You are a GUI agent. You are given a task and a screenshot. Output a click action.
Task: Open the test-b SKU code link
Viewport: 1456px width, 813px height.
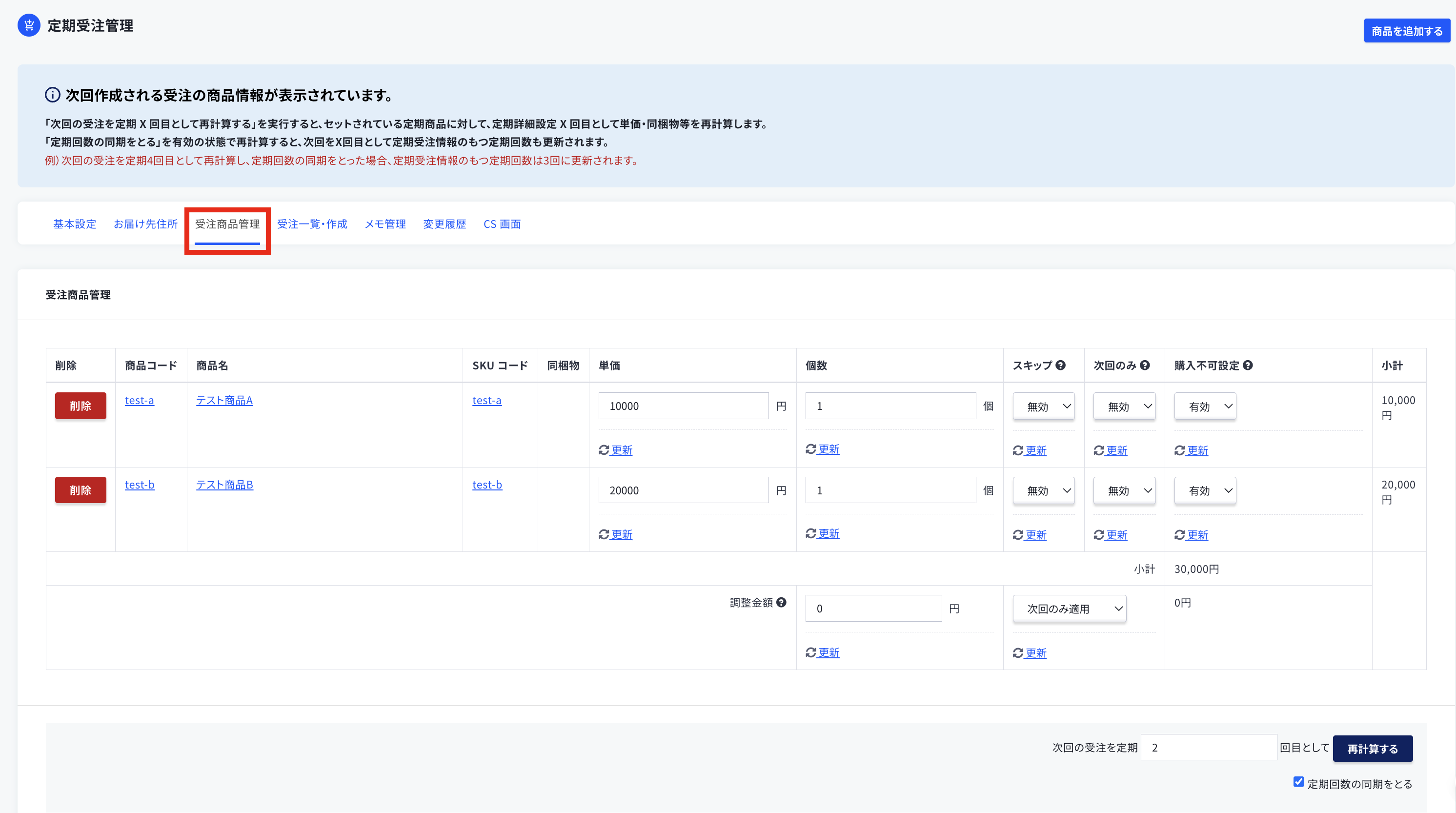tap(487, 485)
